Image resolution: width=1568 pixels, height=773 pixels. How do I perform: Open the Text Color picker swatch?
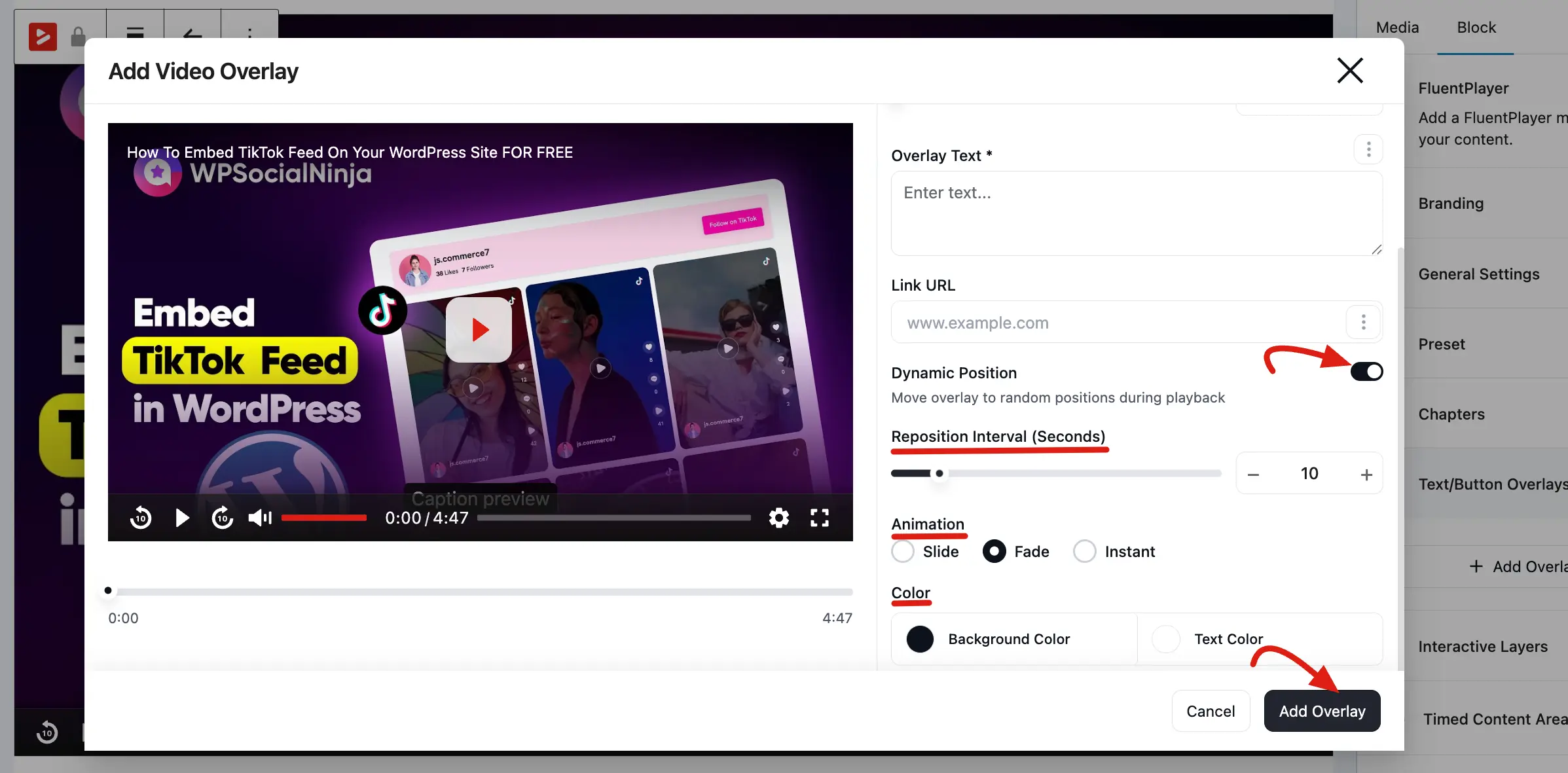click(1165, 639)
